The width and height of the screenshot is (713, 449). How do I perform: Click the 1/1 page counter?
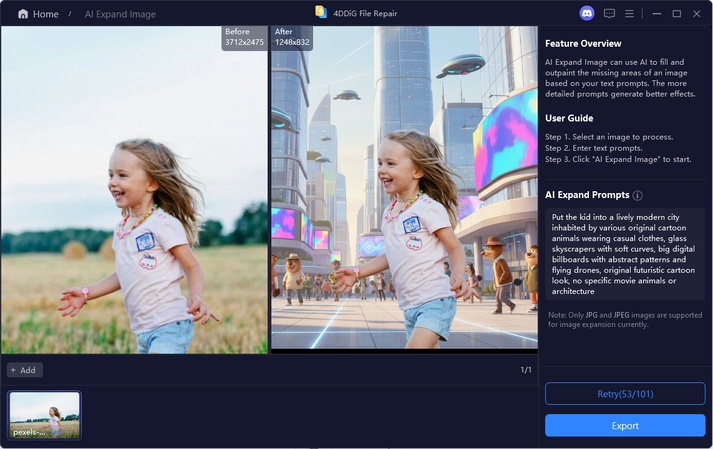point(526,370)
